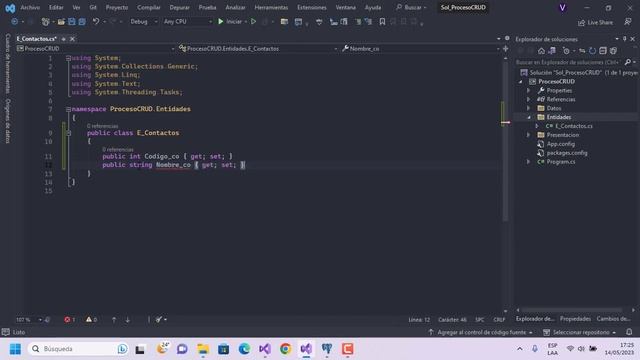Click the split editor icon above scrollbar

point(506,49)
